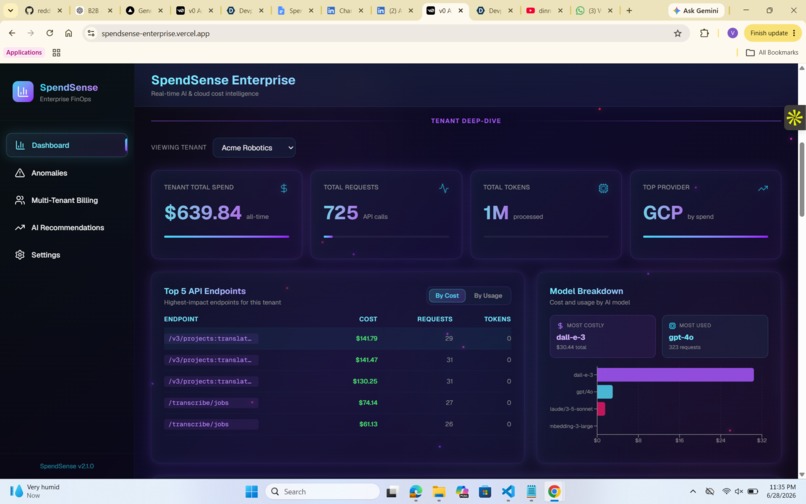Open Notepad from the taskbar
Screen dimensions: 806x504
pyautogui.click(x=531, y=492)
